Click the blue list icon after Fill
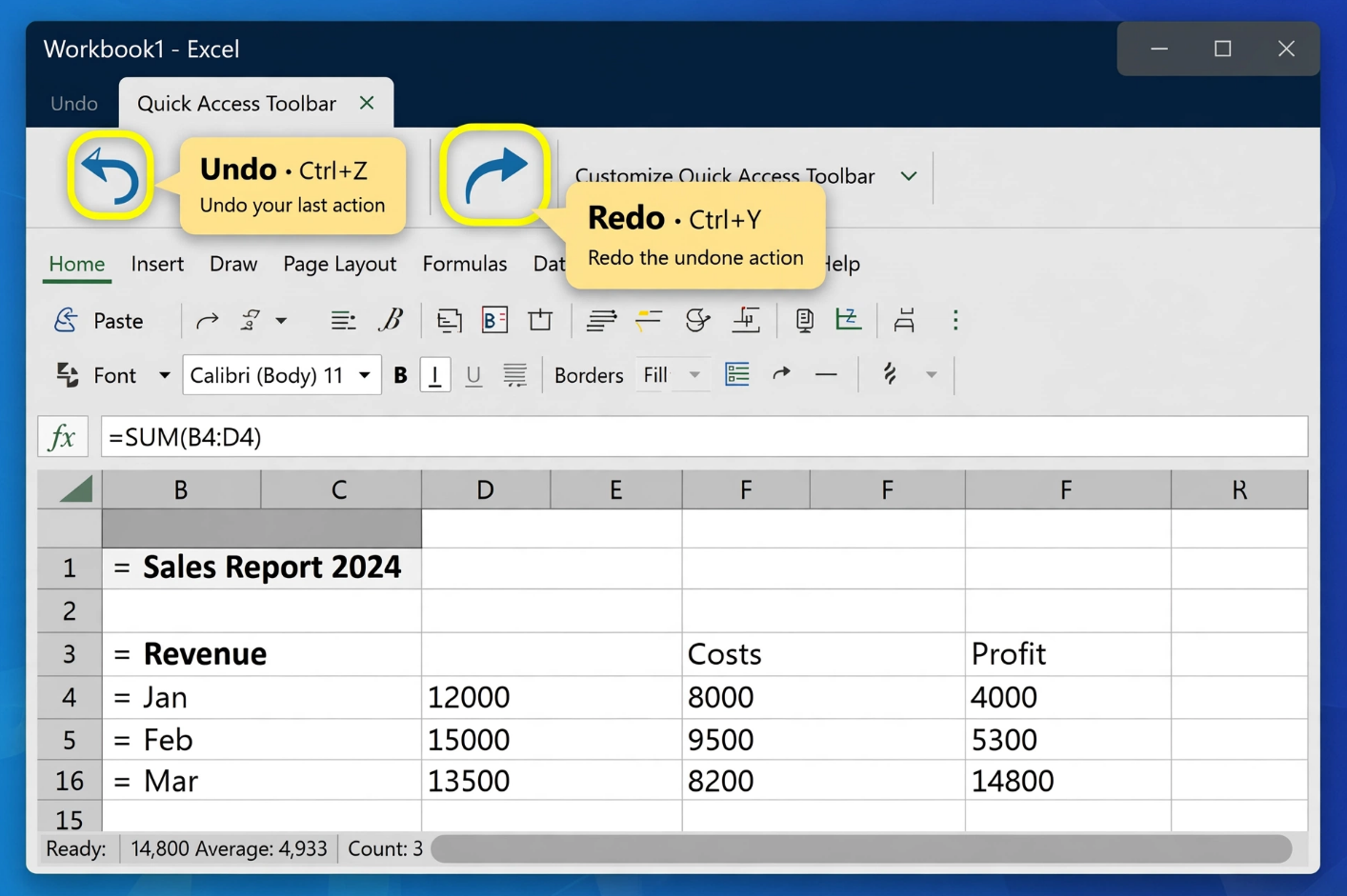Screen dimensions: 1347x896 click(x=737, y=374)
